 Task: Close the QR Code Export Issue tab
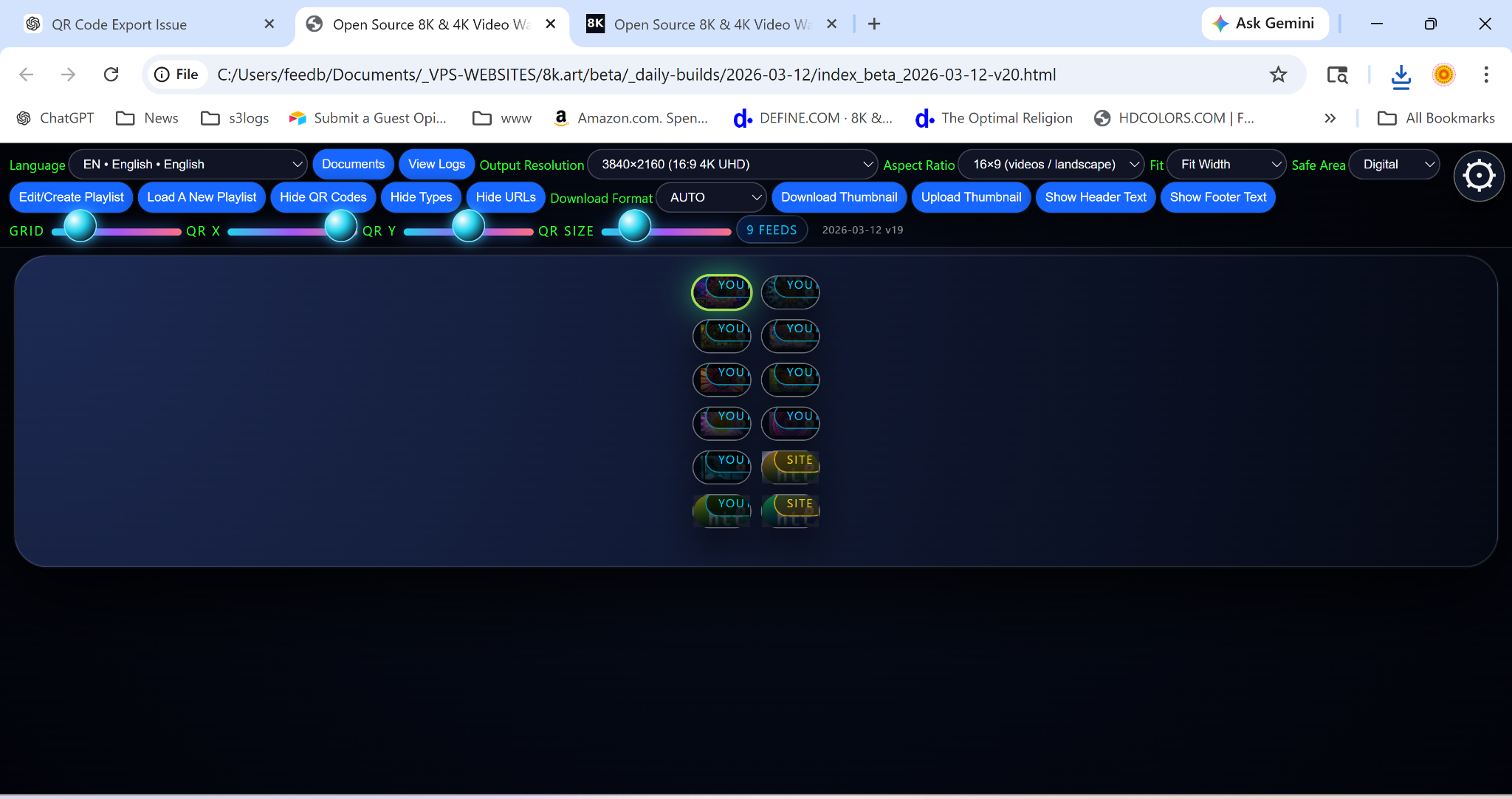[269, 24]
